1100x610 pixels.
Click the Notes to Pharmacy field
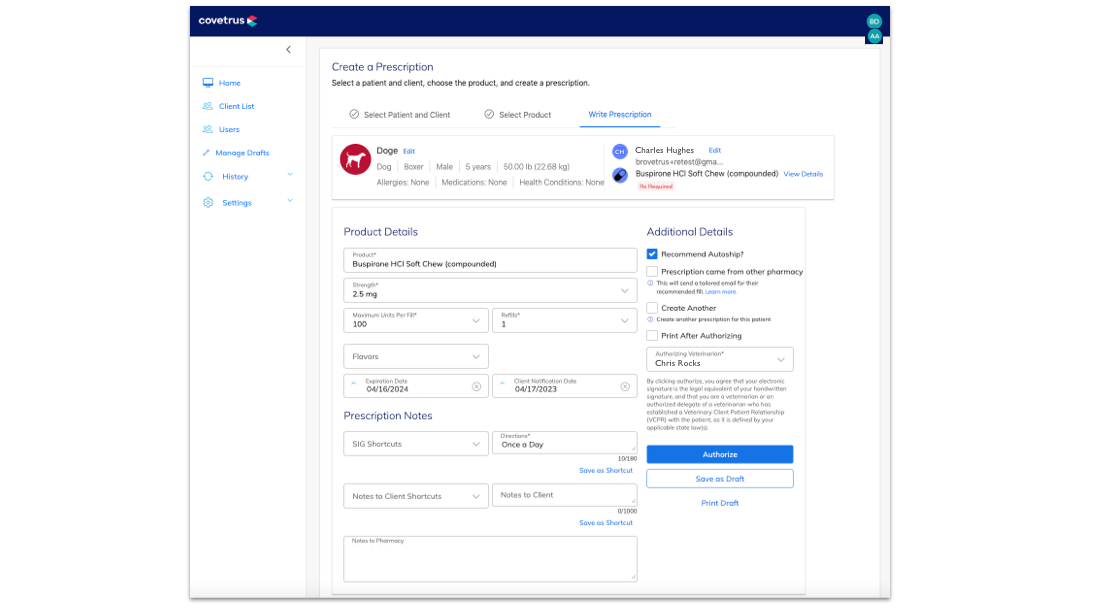(x=490, y=558)
